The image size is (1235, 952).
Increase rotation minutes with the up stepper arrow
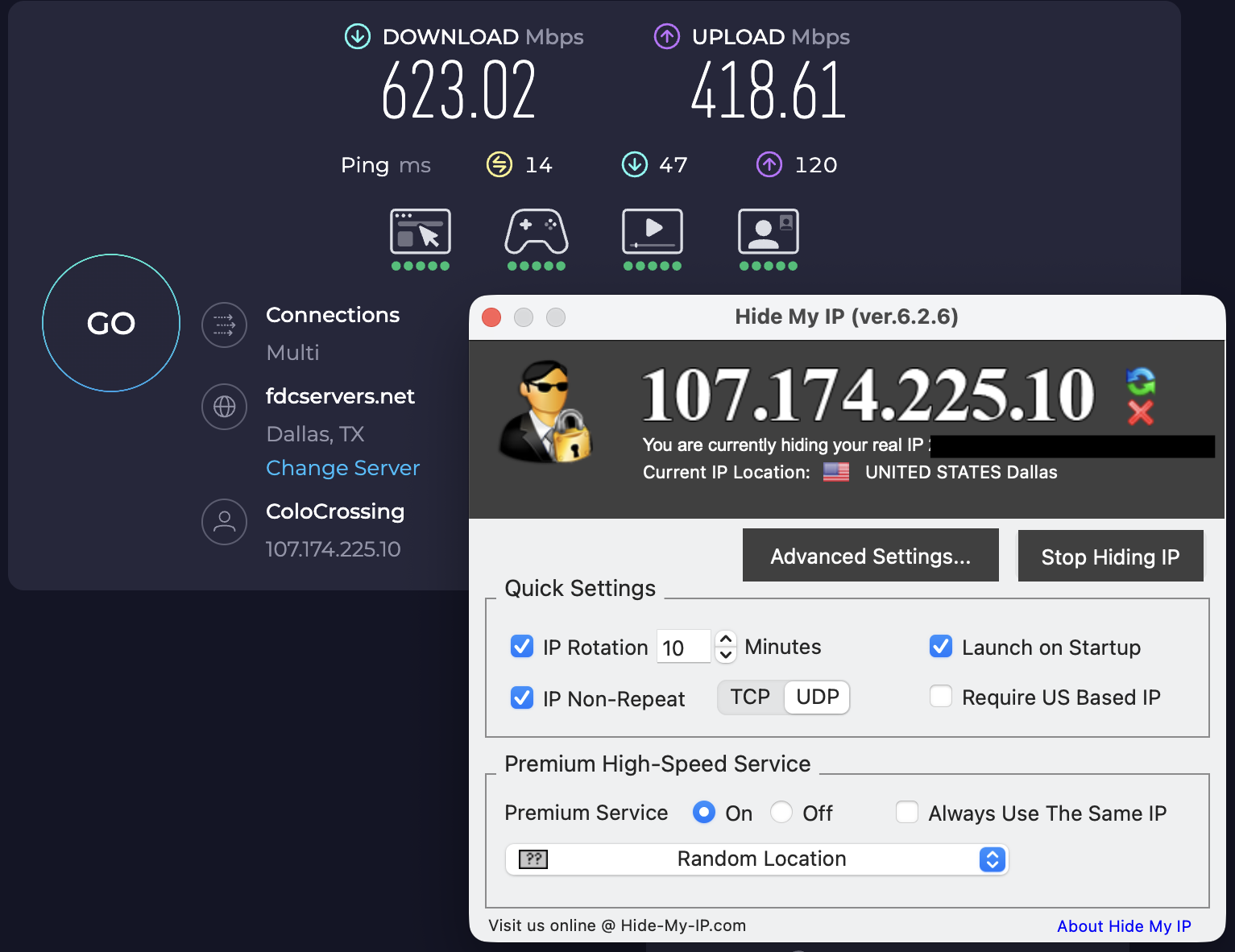tap(724, 637)
